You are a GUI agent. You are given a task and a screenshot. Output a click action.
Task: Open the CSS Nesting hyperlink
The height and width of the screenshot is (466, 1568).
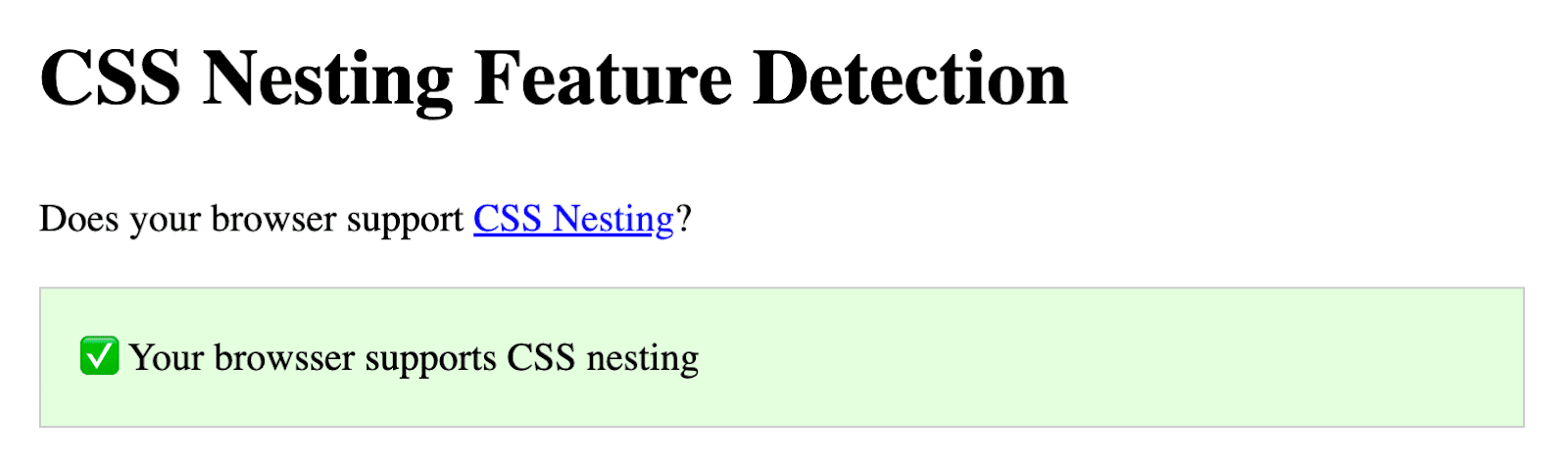coord(573,219)
